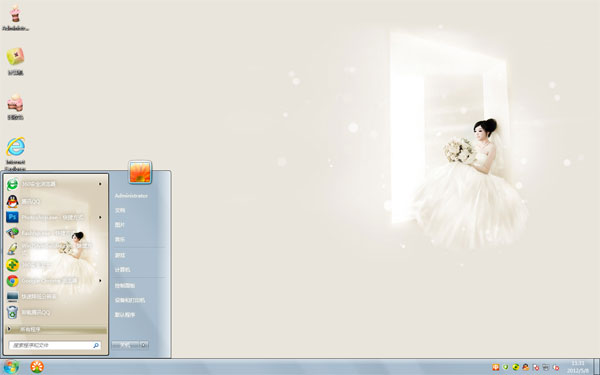Launch Tencent QQ penguin entry
The width and height of the screenshot is (600, 375).
point(55,201)
